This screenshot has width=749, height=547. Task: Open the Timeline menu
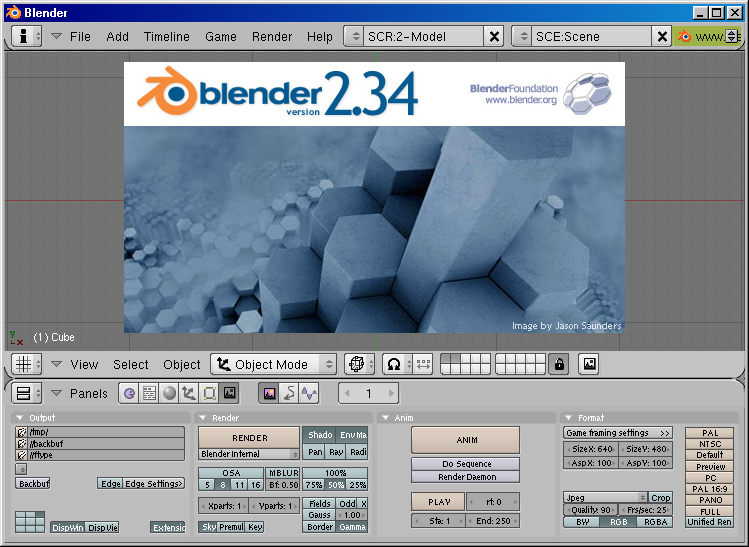(x=166, y=37)
